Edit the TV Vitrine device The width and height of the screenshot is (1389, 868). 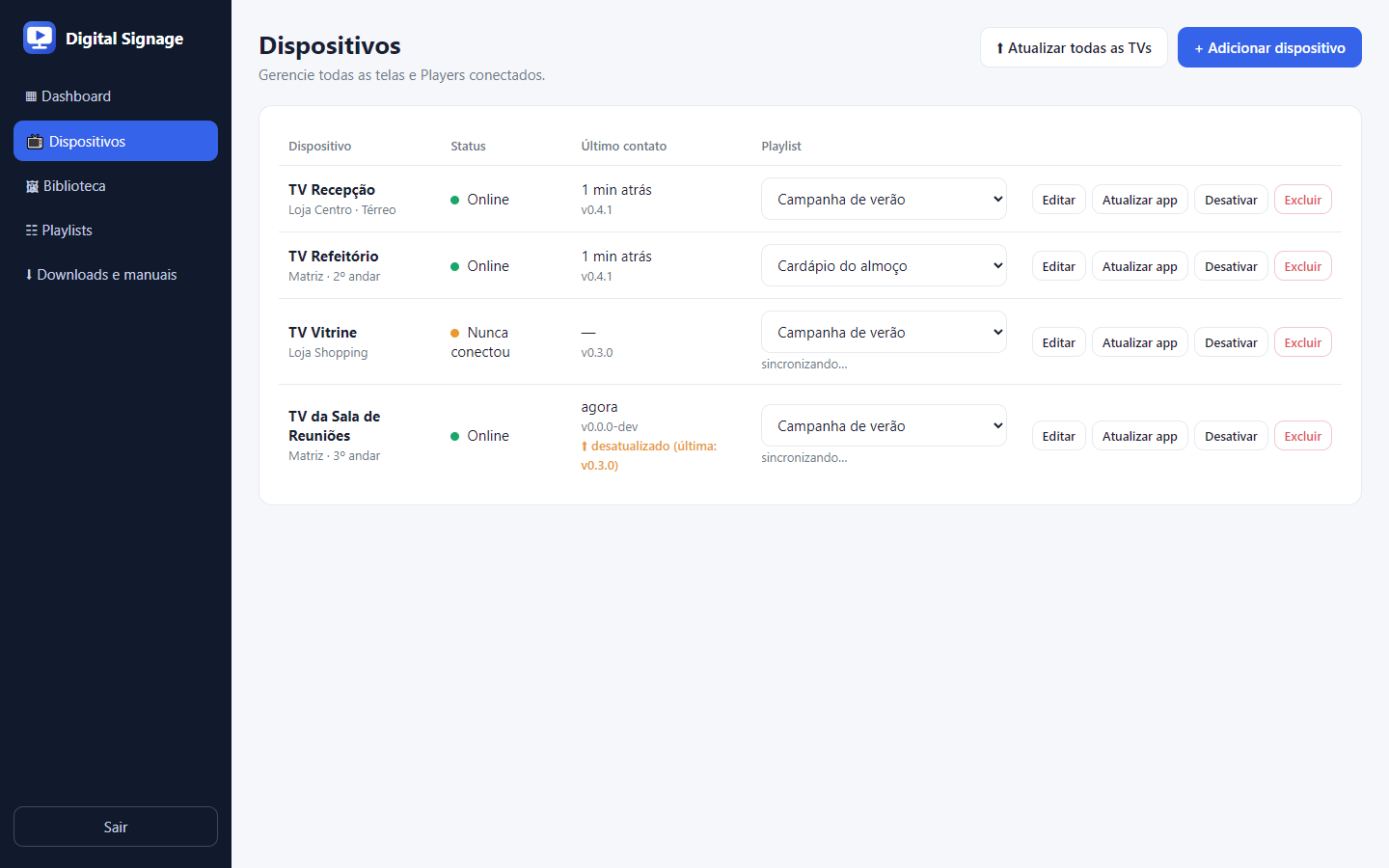click(x=1059, y=342)
